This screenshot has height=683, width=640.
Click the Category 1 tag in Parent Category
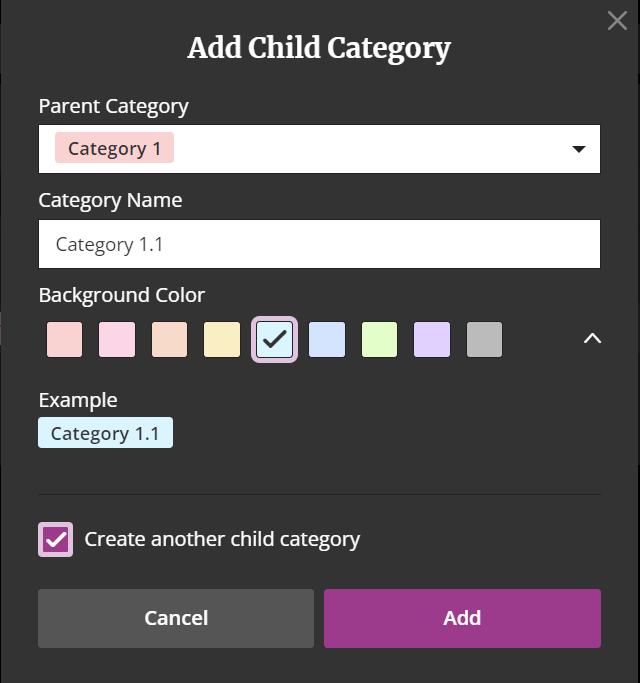point(114,148)
